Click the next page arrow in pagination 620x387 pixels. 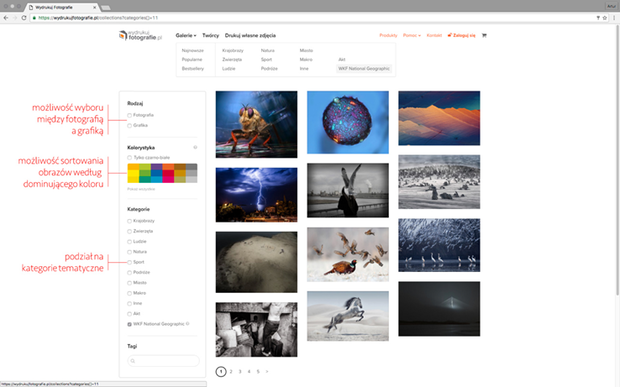pyautogui.click(x=267, y=372)
